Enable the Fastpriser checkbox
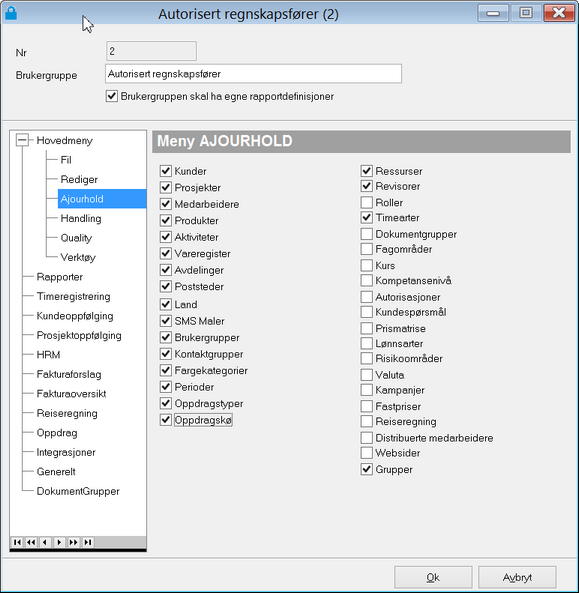This screenshot has height=593, width=579. [366, 407]
